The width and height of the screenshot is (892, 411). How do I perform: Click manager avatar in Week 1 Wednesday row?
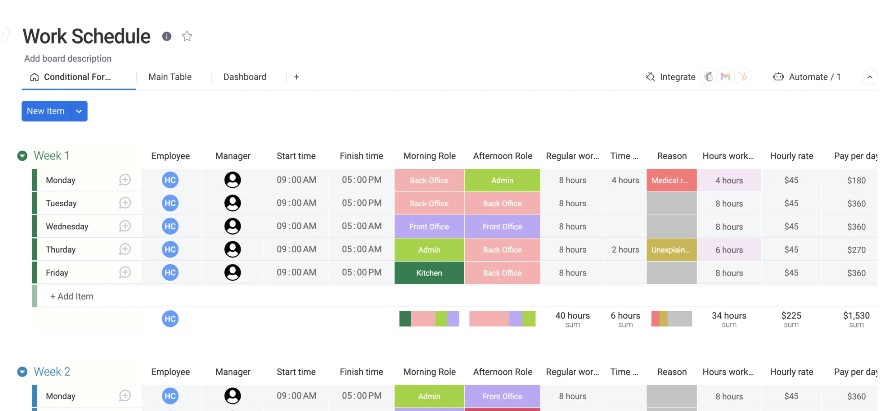[233, 226]
